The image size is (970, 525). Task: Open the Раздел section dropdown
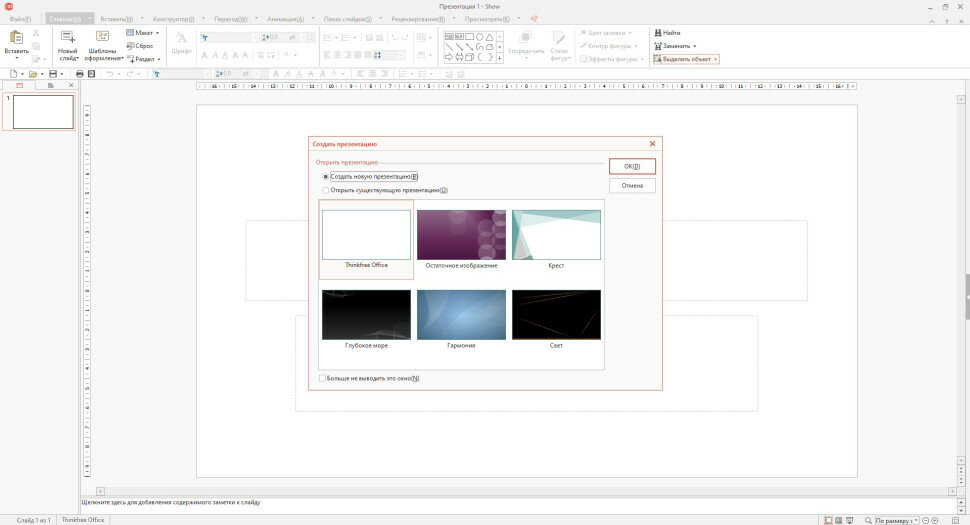pyautogui.click(x=144, y=59)
